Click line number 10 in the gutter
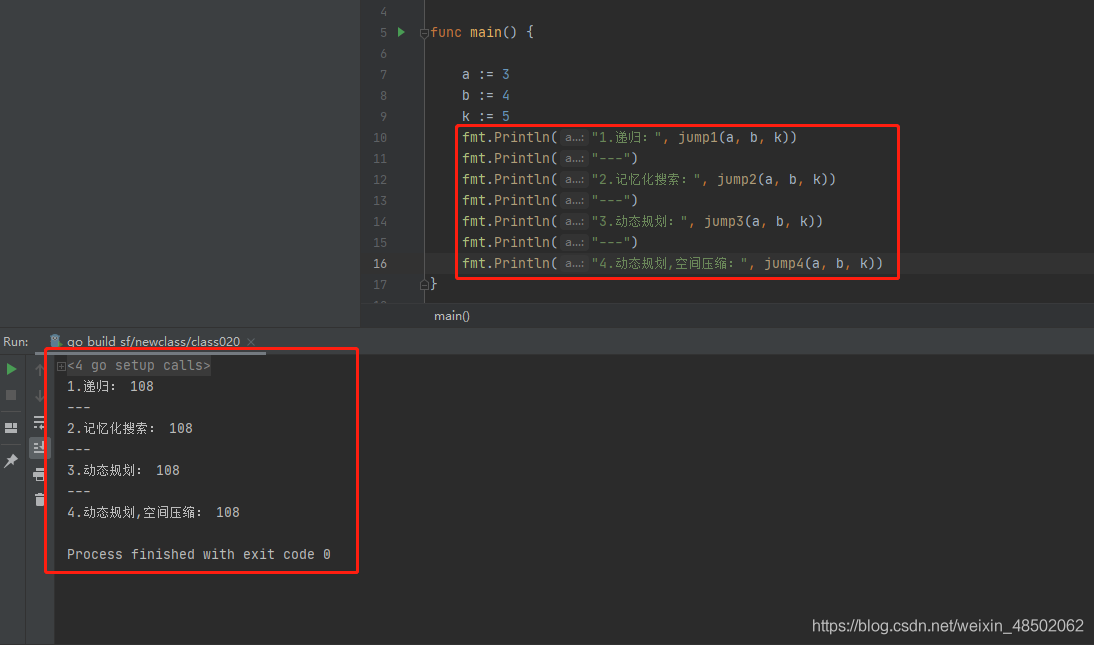1094x645 pixels. click(380, 138)
